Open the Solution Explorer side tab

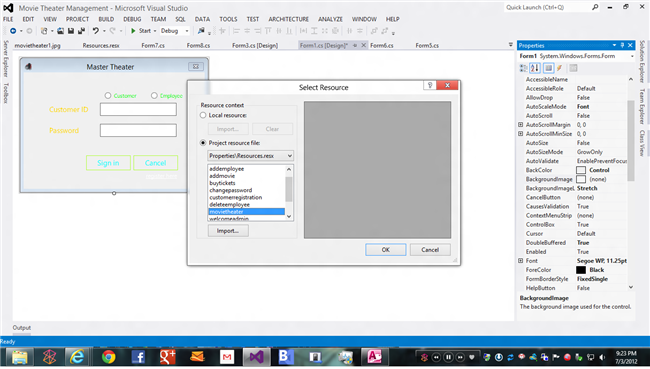click(x=642, y=61)
